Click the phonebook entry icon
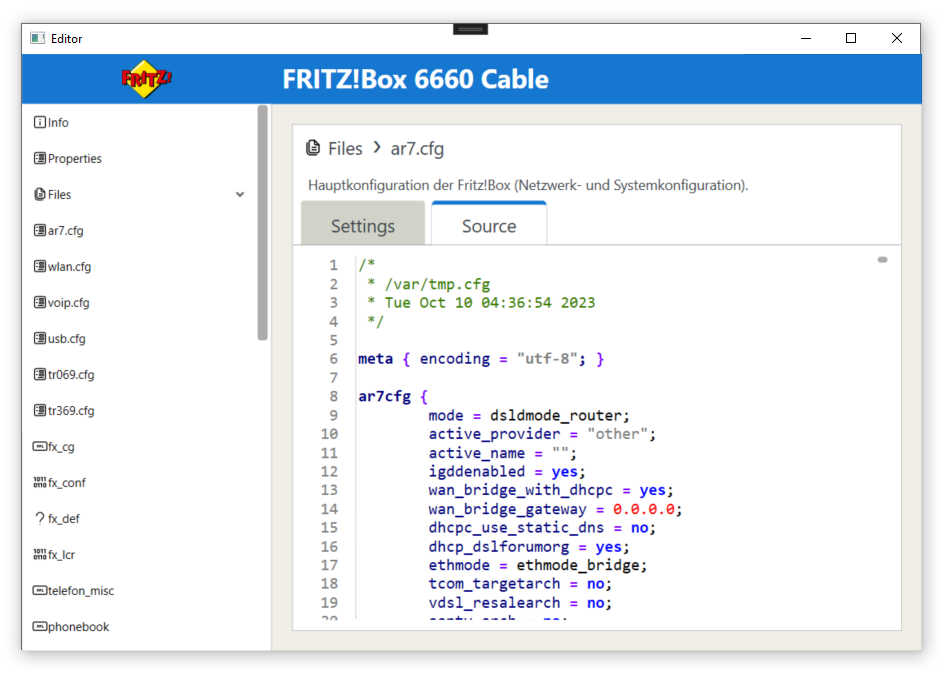Image resolution: width=952 pixels, height=696 pixels. point(39,626)
